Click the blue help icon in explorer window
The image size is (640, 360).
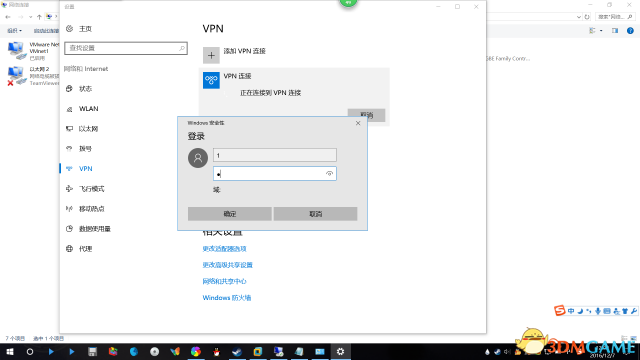click(630, 31)
